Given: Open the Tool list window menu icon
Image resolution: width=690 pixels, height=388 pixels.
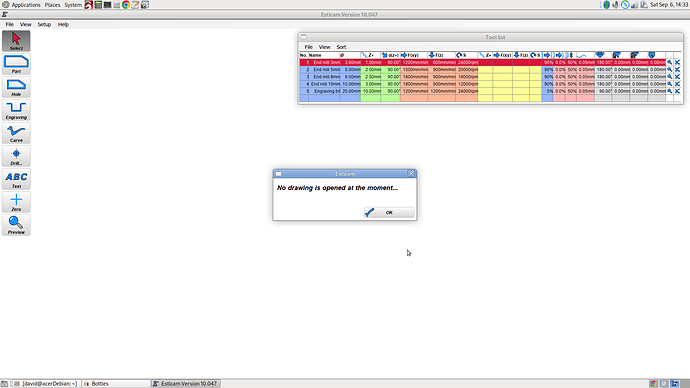Looking at the screenshot, I should point(304,37).
